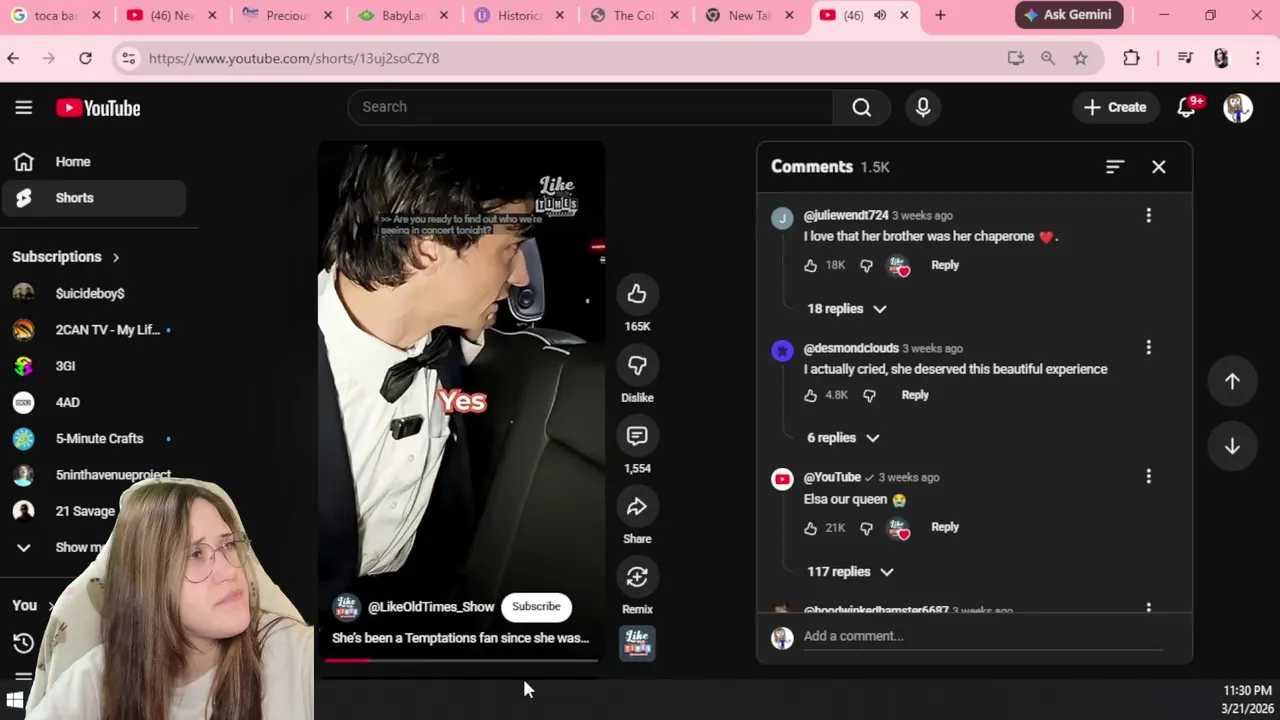Switch to the toca browser tab

(x=56, y=15)
